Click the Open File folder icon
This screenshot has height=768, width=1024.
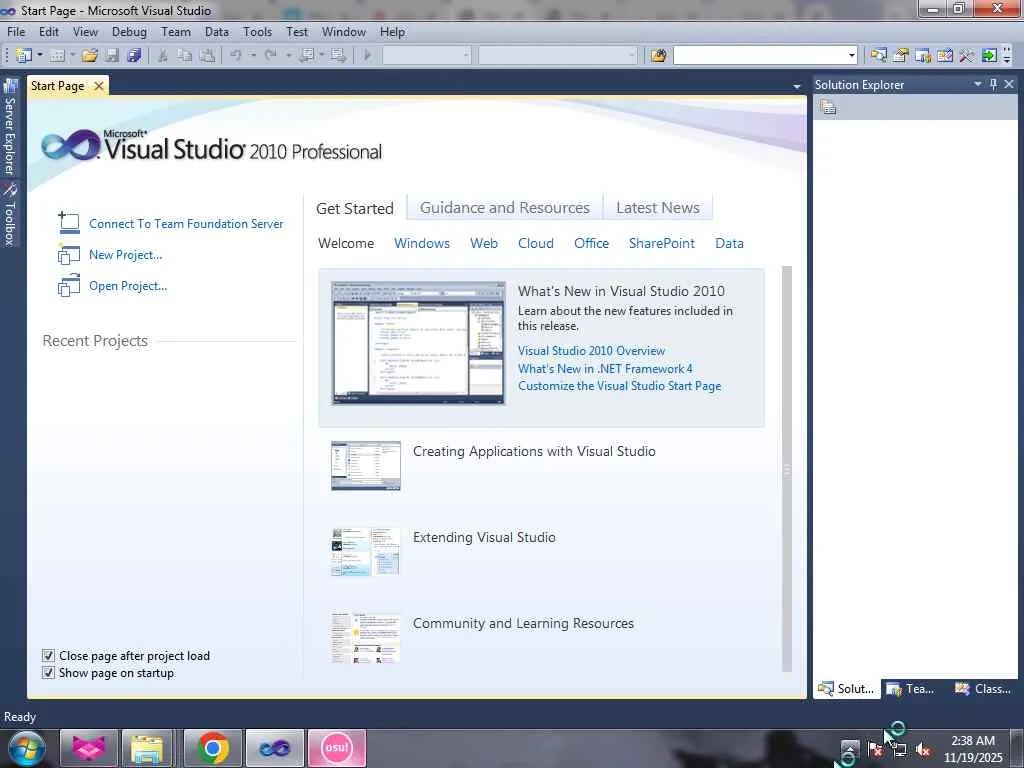(90, 56)
